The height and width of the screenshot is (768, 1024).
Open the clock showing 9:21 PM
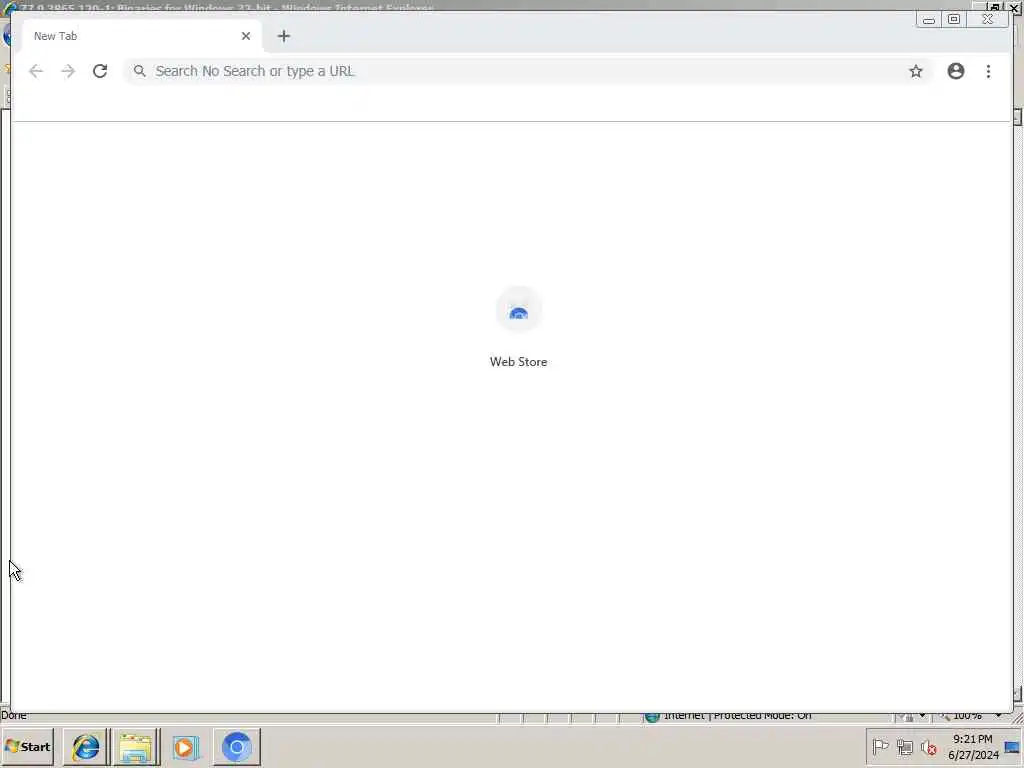[973, 746]
